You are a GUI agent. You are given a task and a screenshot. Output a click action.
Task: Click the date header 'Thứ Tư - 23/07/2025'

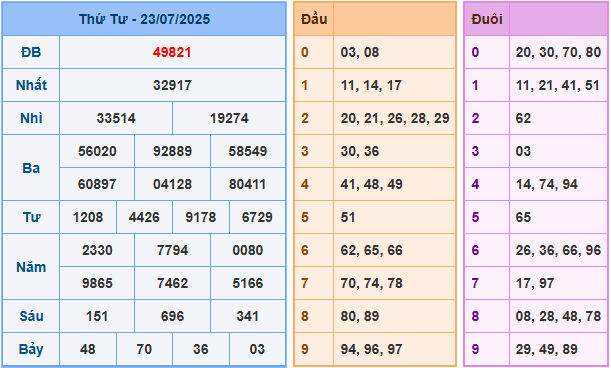(x=144, y=19)
